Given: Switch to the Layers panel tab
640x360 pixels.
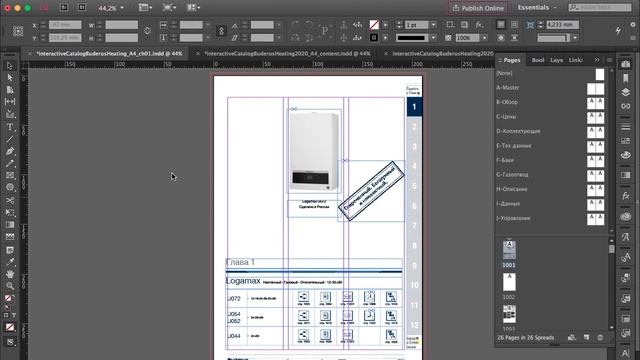Looking at the screenshot, I should point(557,60).
